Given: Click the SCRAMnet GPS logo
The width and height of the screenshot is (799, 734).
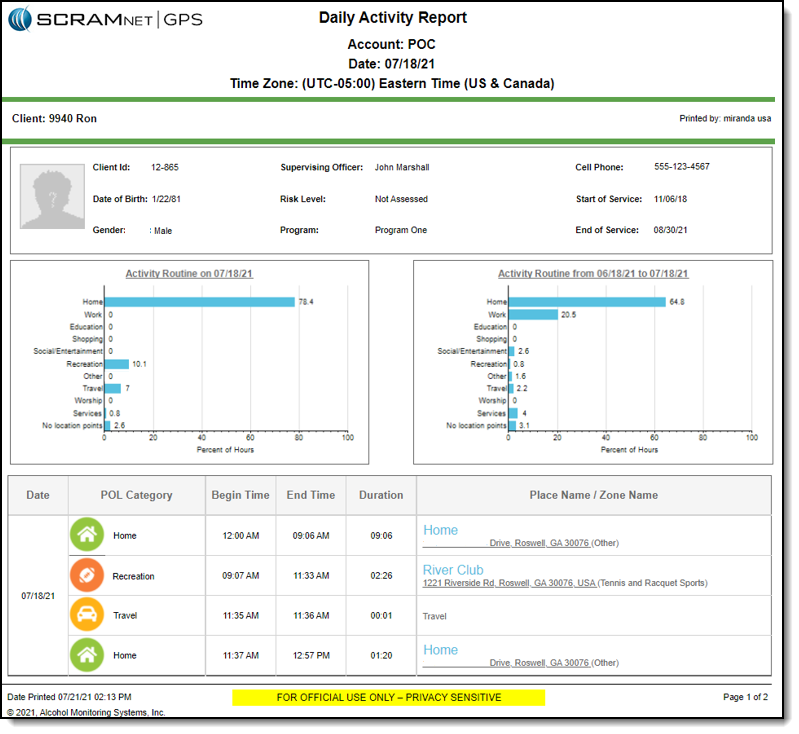Looking at the screenshot, I should point(104,19).
